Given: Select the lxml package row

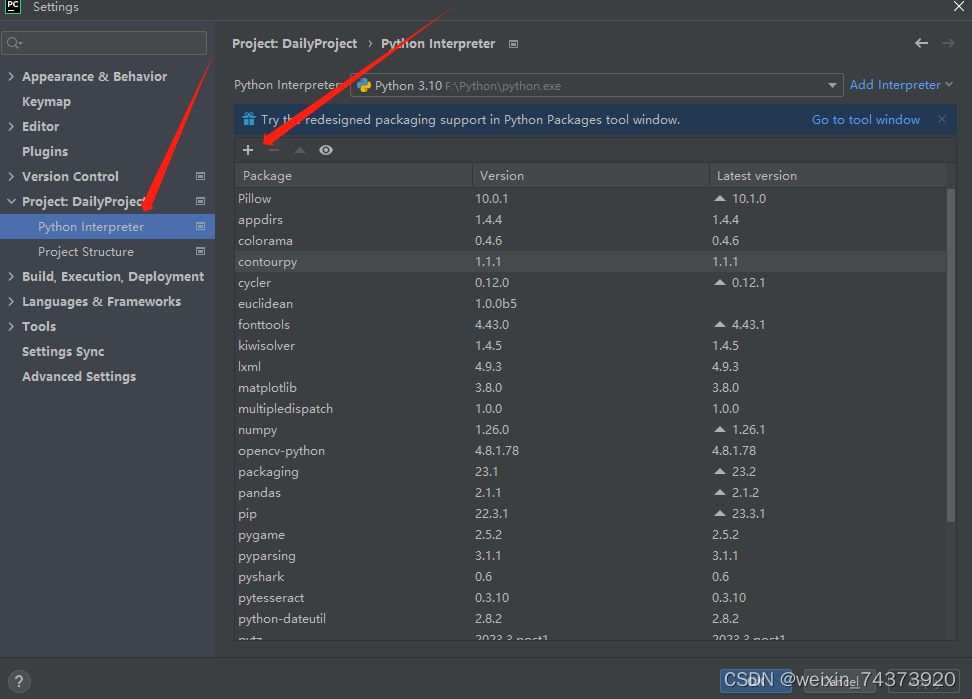Looking at the screenshot, I should coord(591,366).
